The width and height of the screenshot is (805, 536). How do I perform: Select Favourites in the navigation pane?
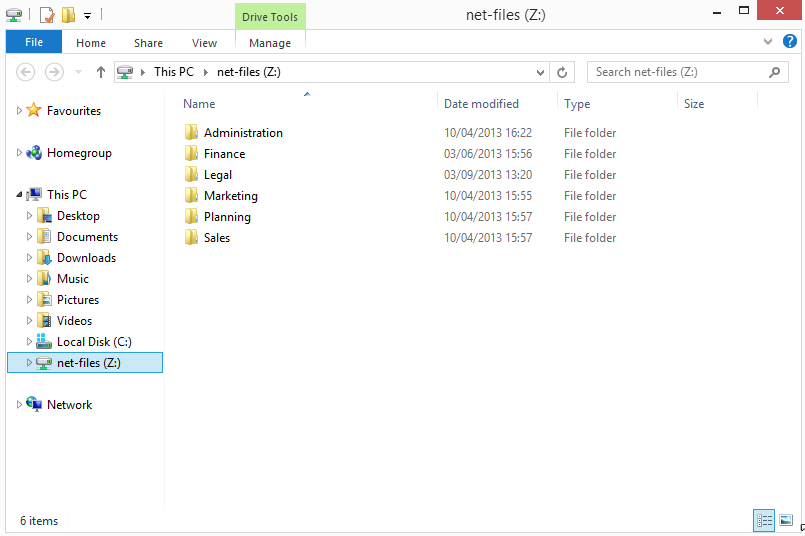tap(74, 111)
